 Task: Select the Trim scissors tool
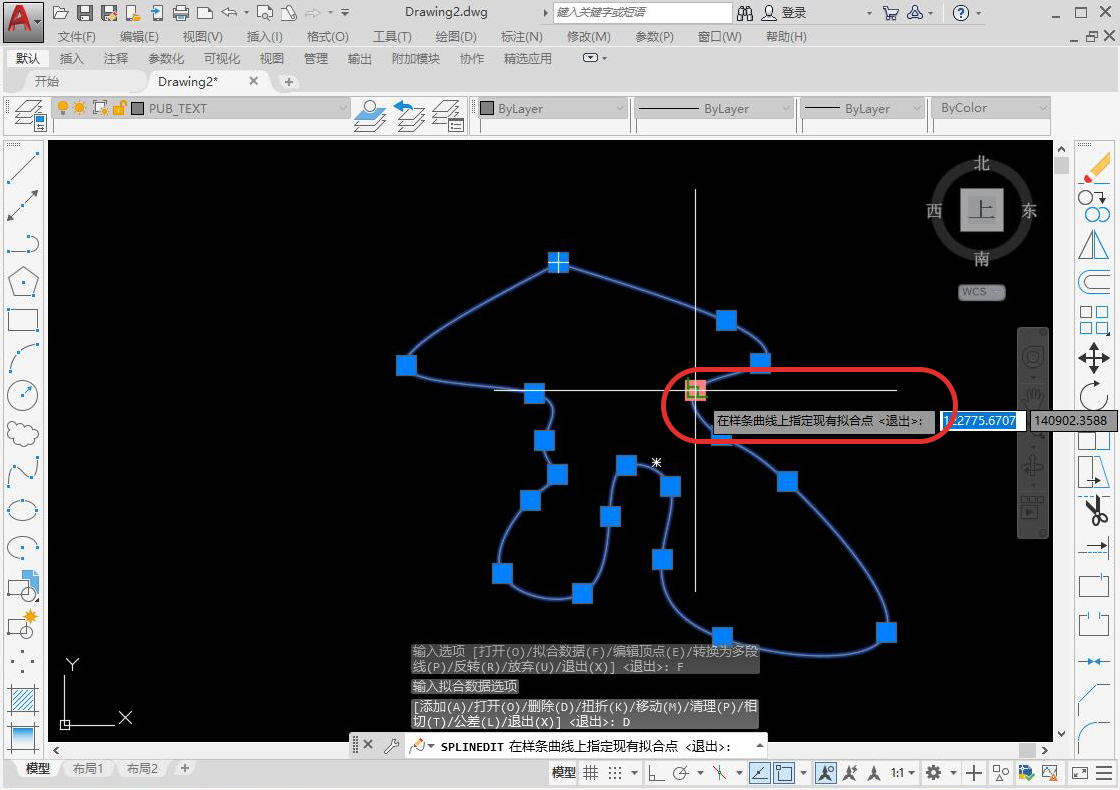pyautogui.click(x=1094, y=510)
